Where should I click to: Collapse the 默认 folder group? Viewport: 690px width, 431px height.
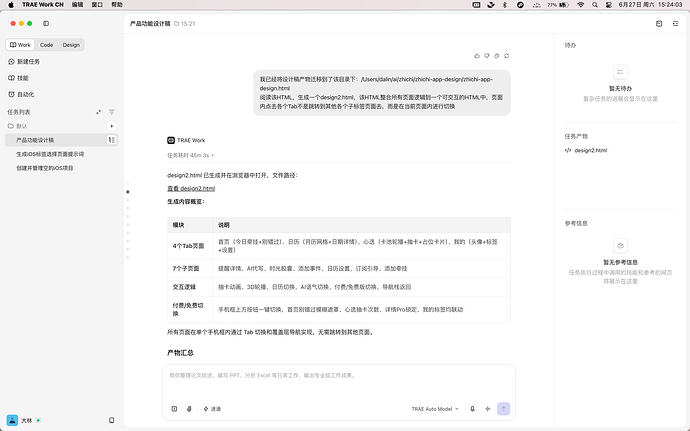tap(18, 126)
